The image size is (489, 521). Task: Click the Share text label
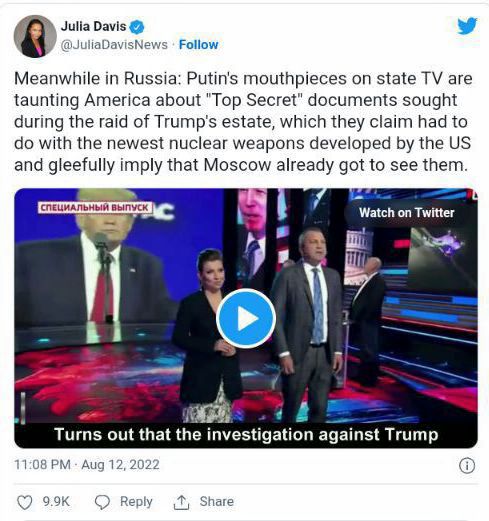point(217,502)
